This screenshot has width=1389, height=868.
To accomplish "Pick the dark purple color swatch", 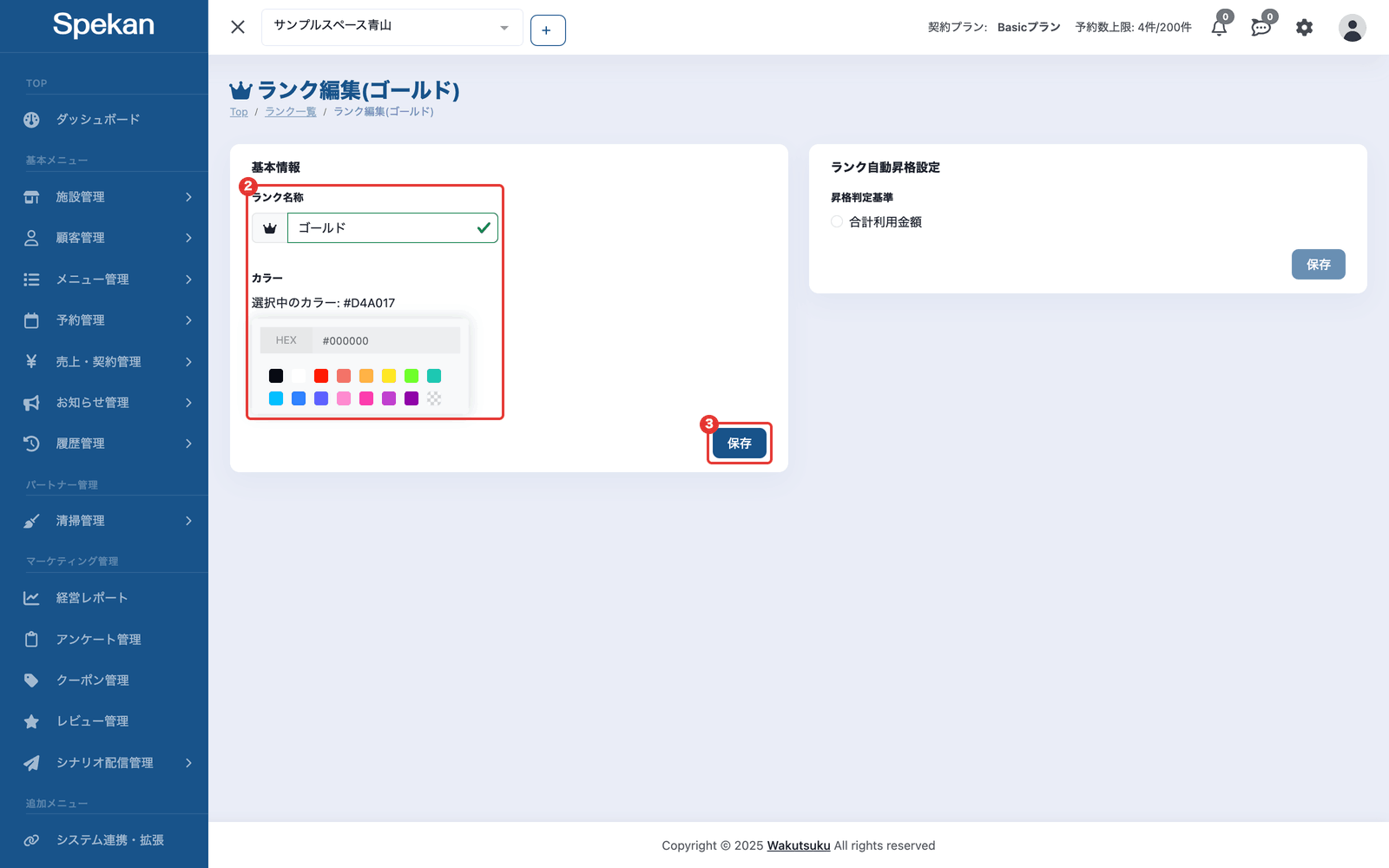I will pyautogui.click(x=411, y=398).
